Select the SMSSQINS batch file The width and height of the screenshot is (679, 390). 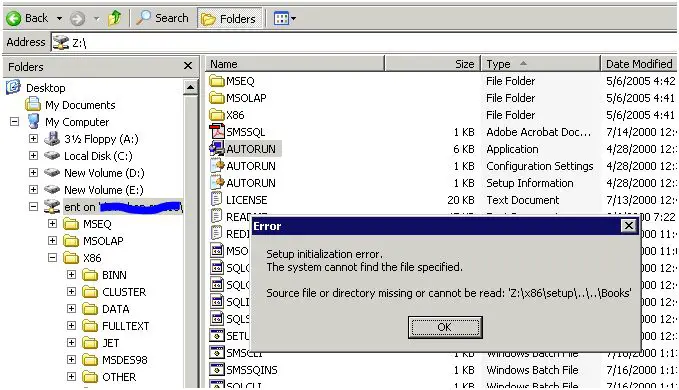tap(252, 370)
